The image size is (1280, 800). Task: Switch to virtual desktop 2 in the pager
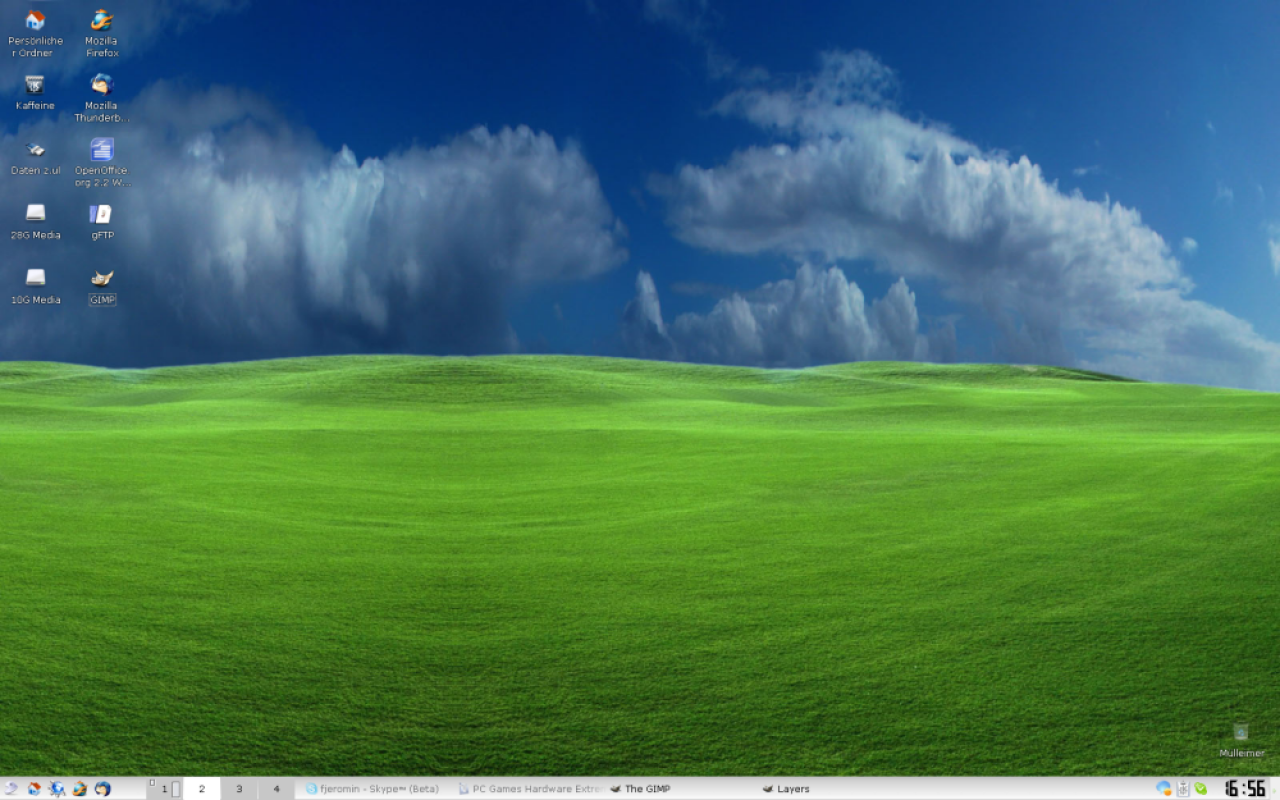[x=202, y=789]
